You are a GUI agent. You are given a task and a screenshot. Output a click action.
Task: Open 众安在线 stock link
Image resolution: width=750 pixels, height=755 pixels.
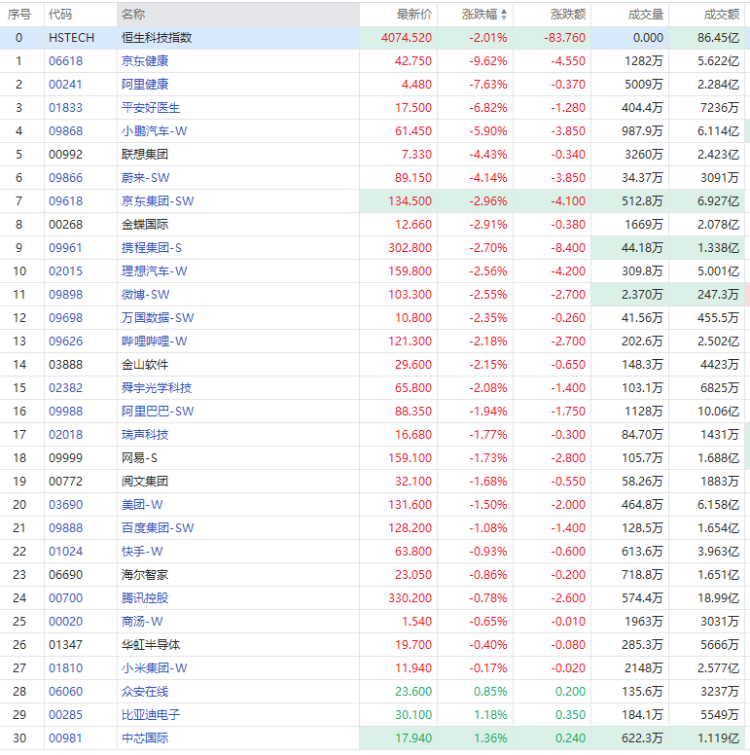click(145, 691)
